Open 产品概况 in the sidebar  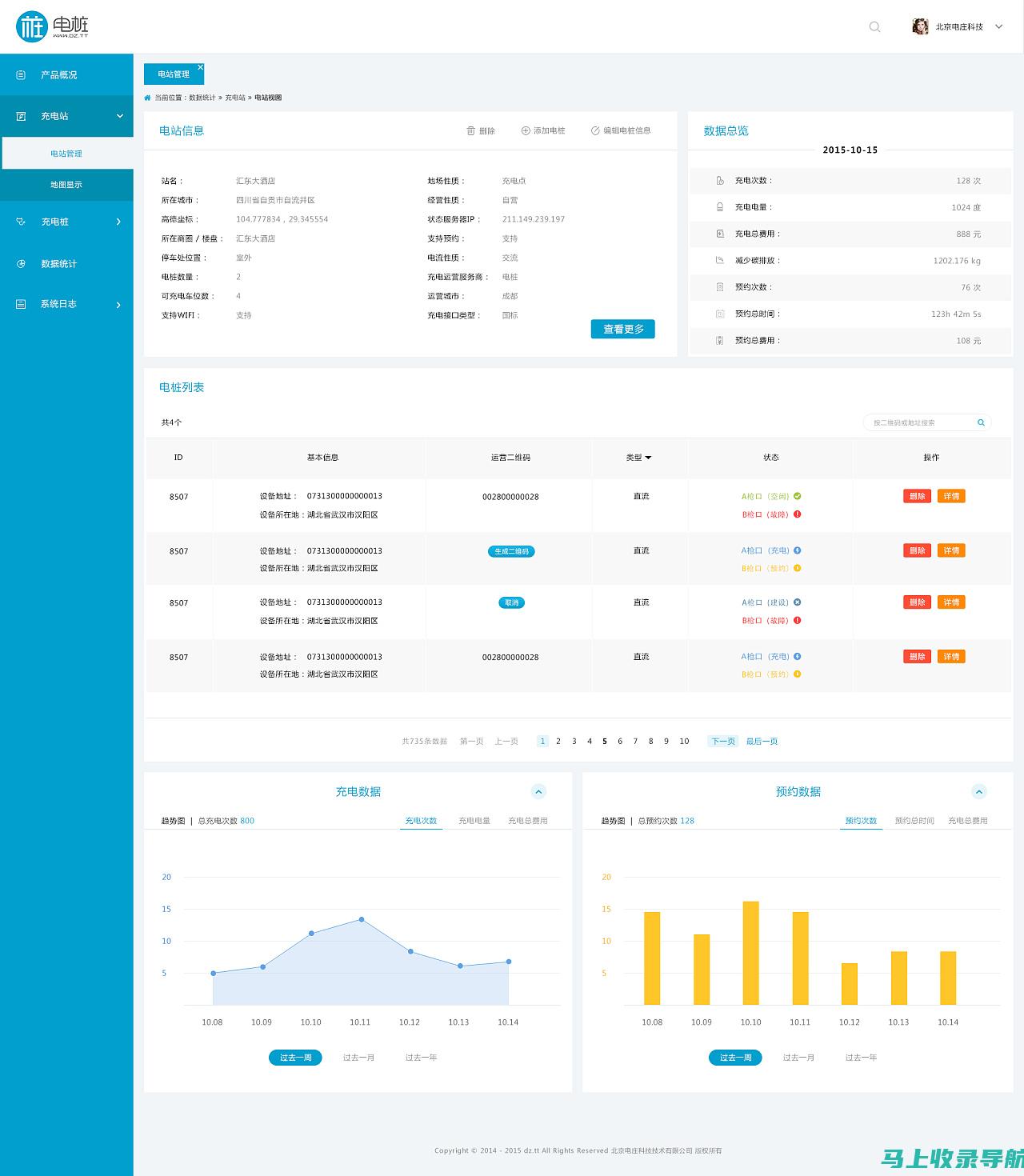(66, 74)
